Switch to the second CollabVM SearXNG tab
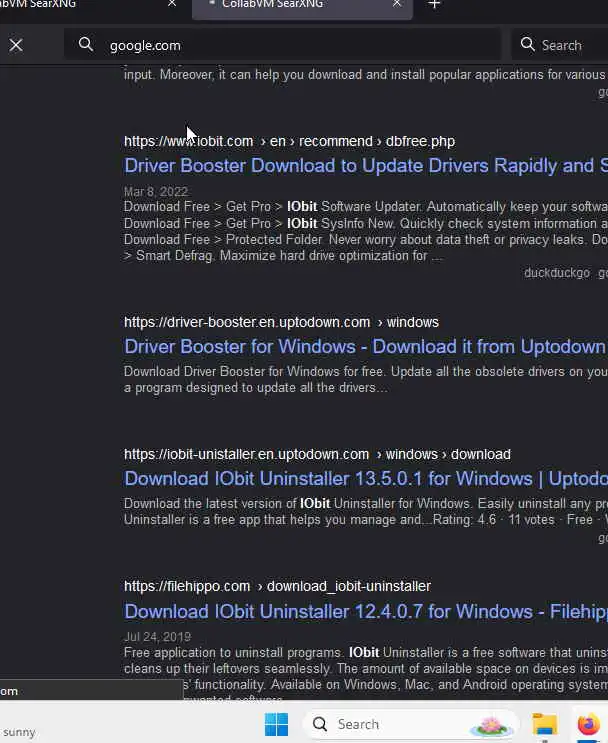Image resolution: width=608 pixels, height=743 pixels. click(x=302, y=7)
